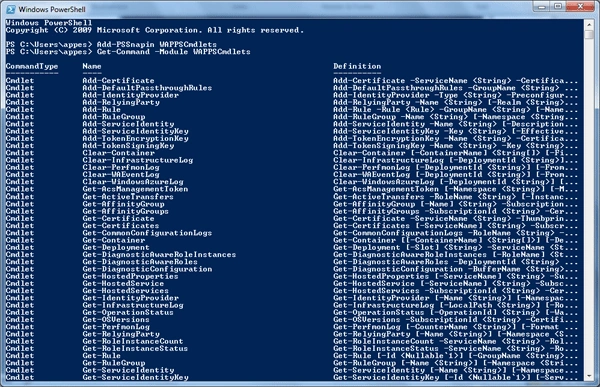This screenshot has height=387, width=600.
Task: Click Add-TokenEncryptionKey in the Name column
Action: [x=135, y=139]
